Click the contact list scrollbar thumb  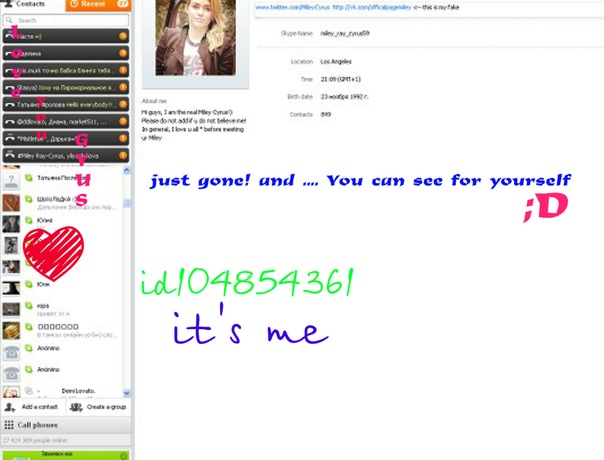(x=127, y=203)
